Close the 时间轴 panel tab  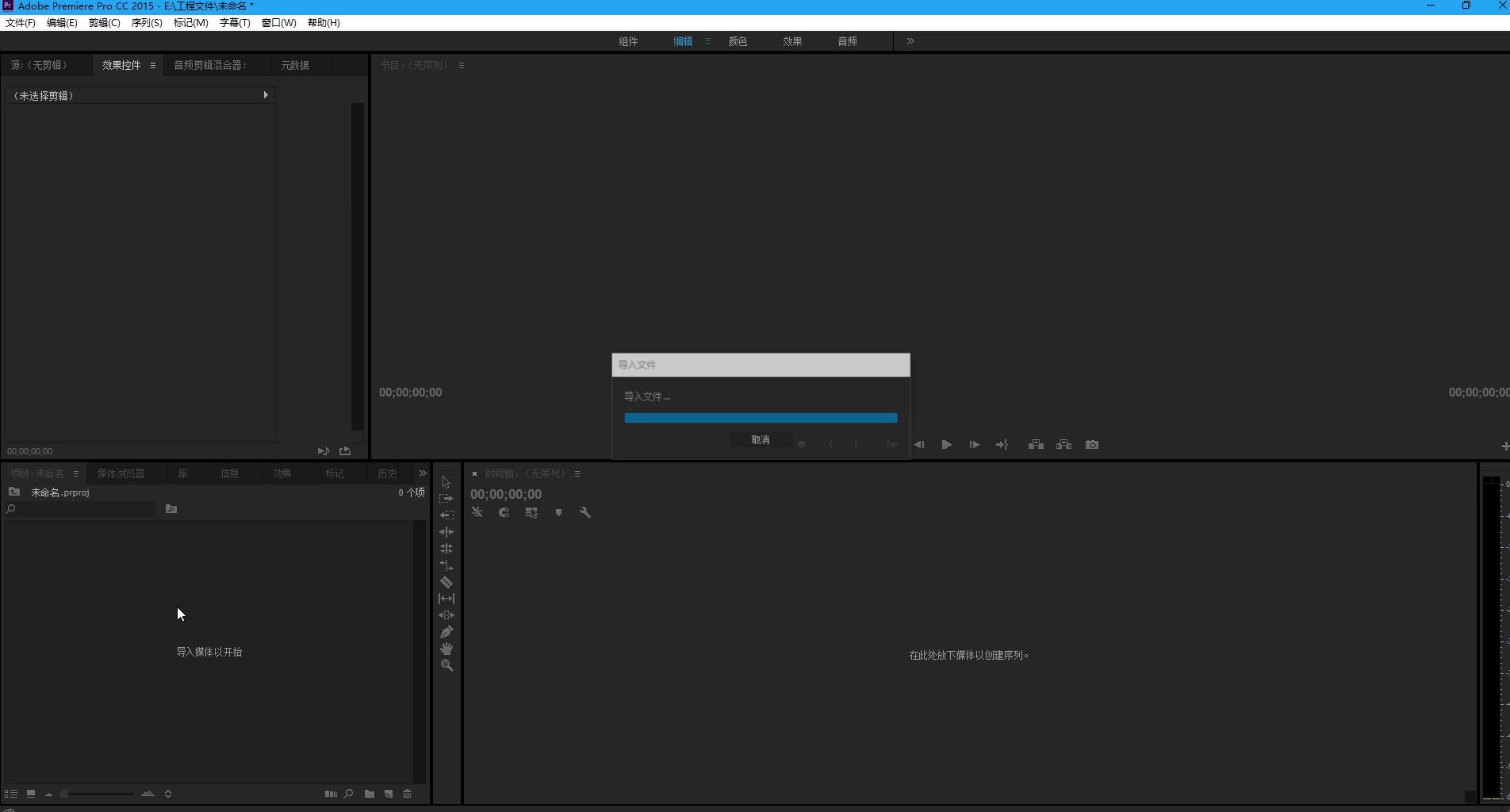tap(474, 473)
